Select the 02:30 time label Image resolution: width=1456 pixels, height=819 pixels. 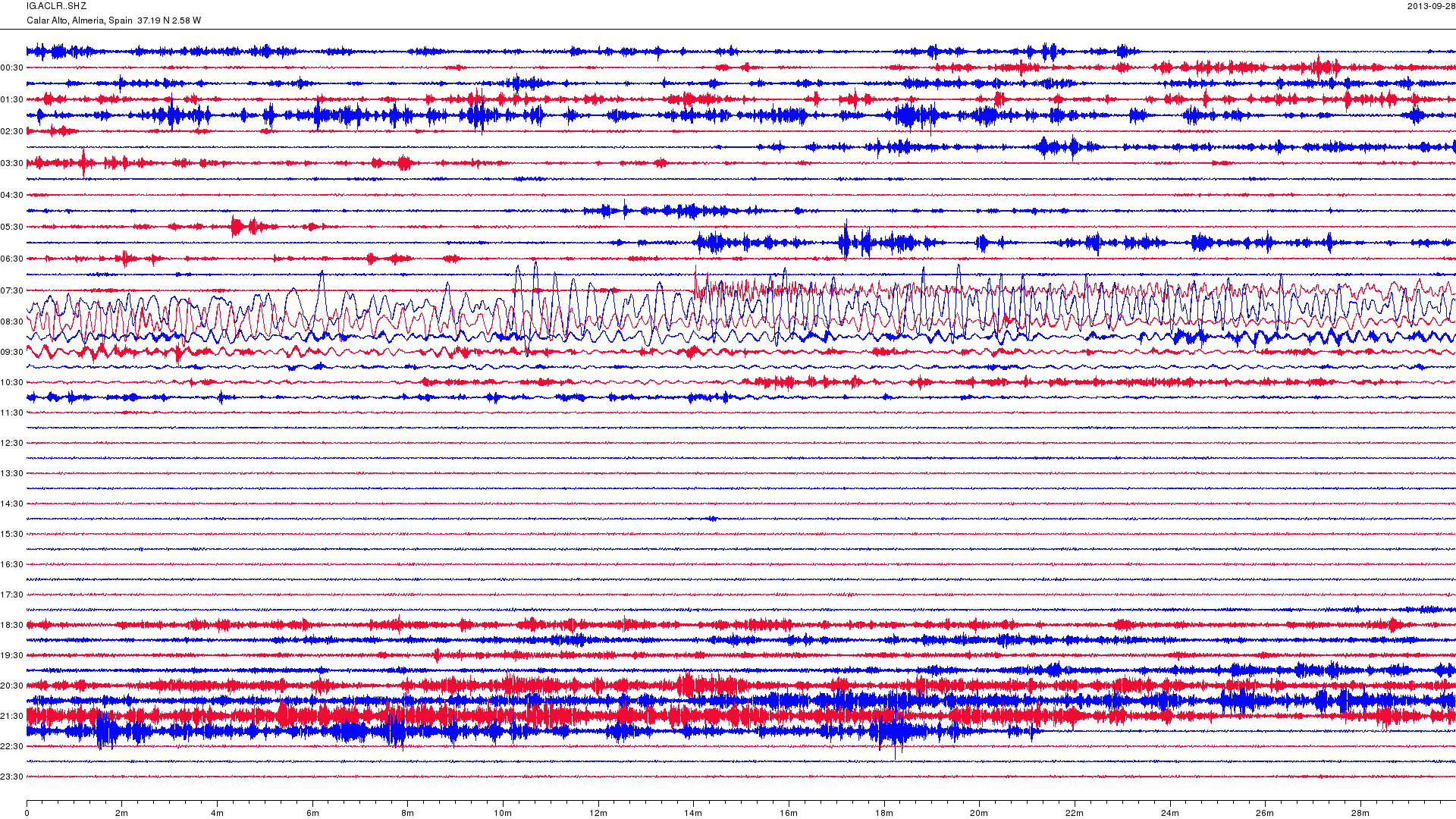[12, 132]
